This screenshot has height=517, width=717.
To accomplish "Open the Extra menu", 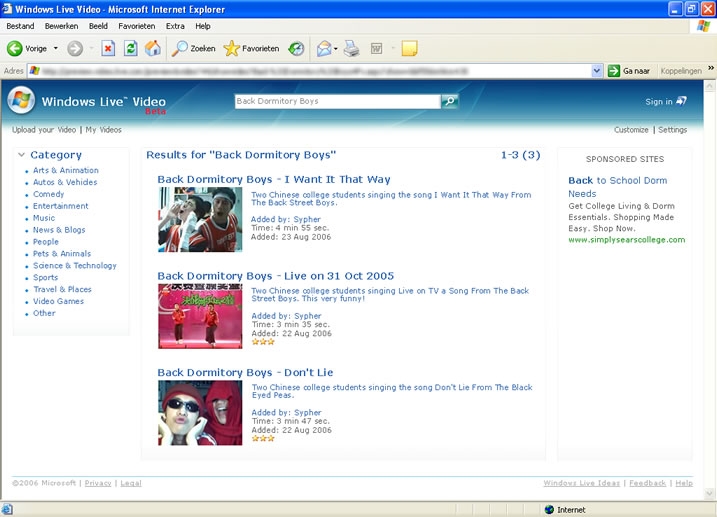I will point(175,26).
